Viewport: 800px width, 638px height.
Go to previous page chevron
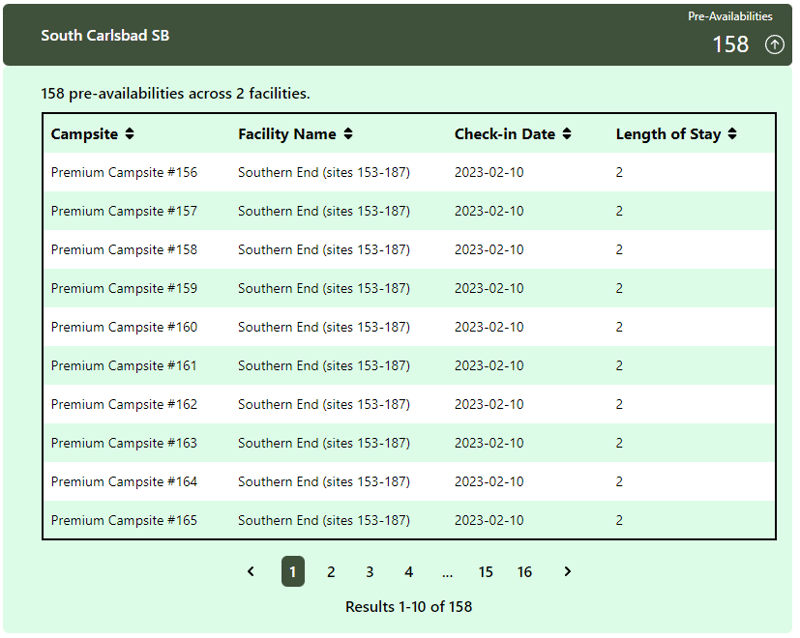pyautogui.click(x=251, y=571)
